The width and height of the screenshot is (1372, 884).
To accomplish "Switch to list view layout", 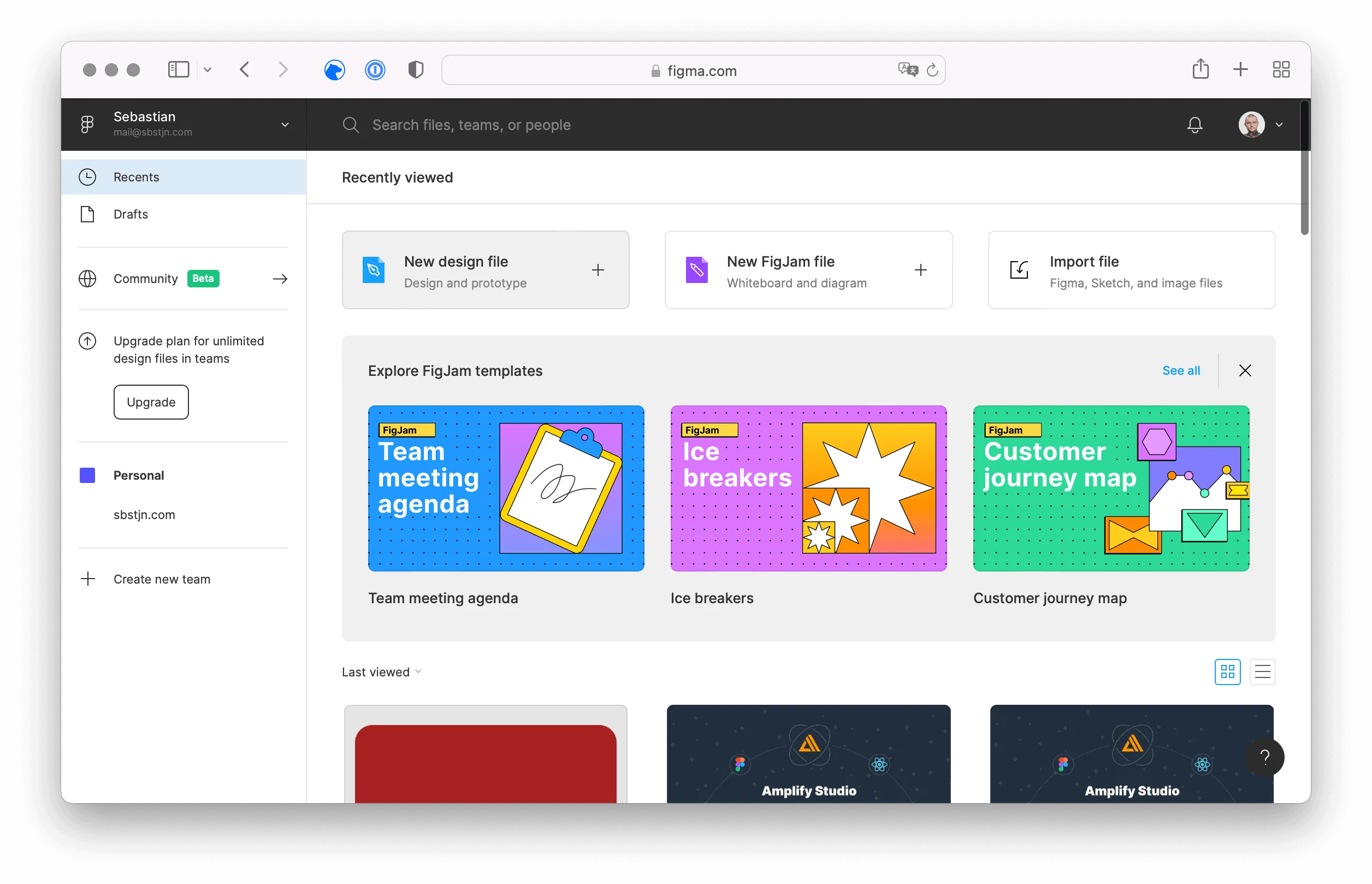I will click(x=1262, y=671).
